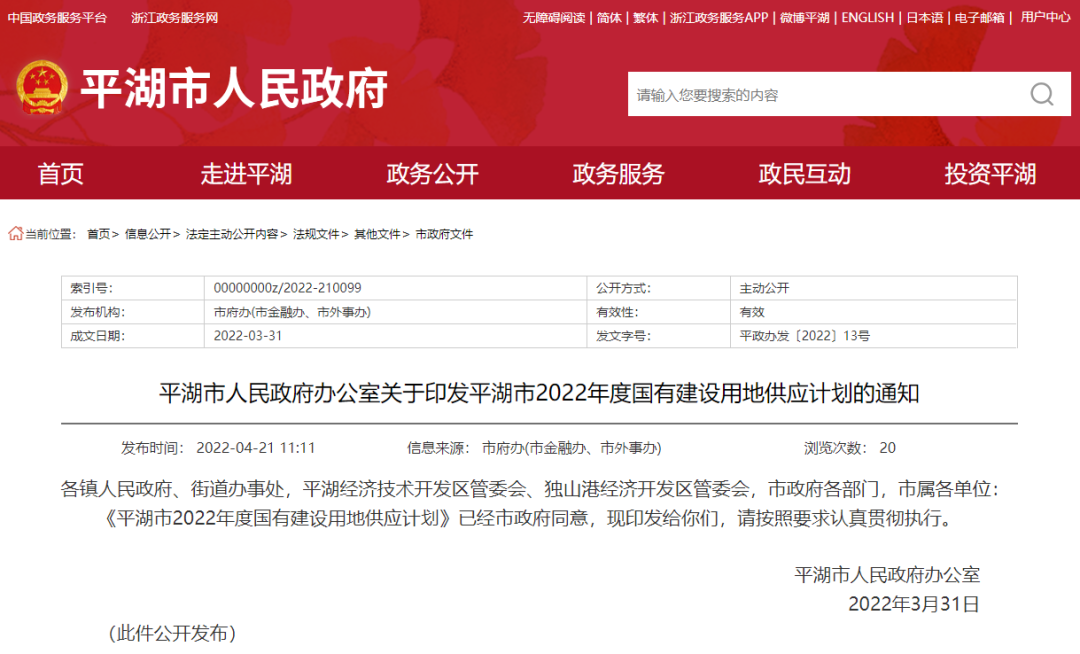
Task: Open 电子邮箱 link
Action: (x=979, y=18)
